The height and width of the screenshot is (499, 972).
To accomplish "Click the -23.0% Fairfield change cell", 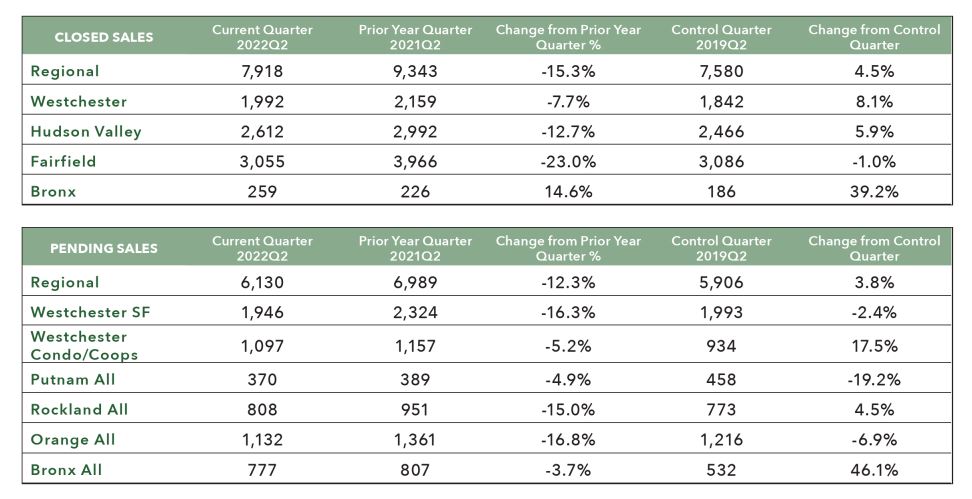I will point(568,161).
